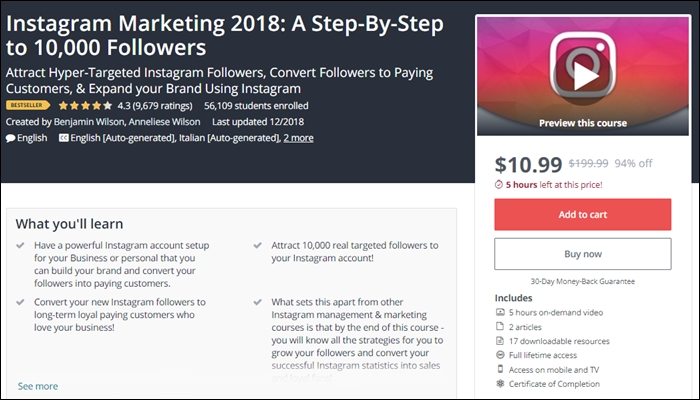Click the downloadable resources icon
Screen dimensions: 700x400
click(x=500, y=340)
